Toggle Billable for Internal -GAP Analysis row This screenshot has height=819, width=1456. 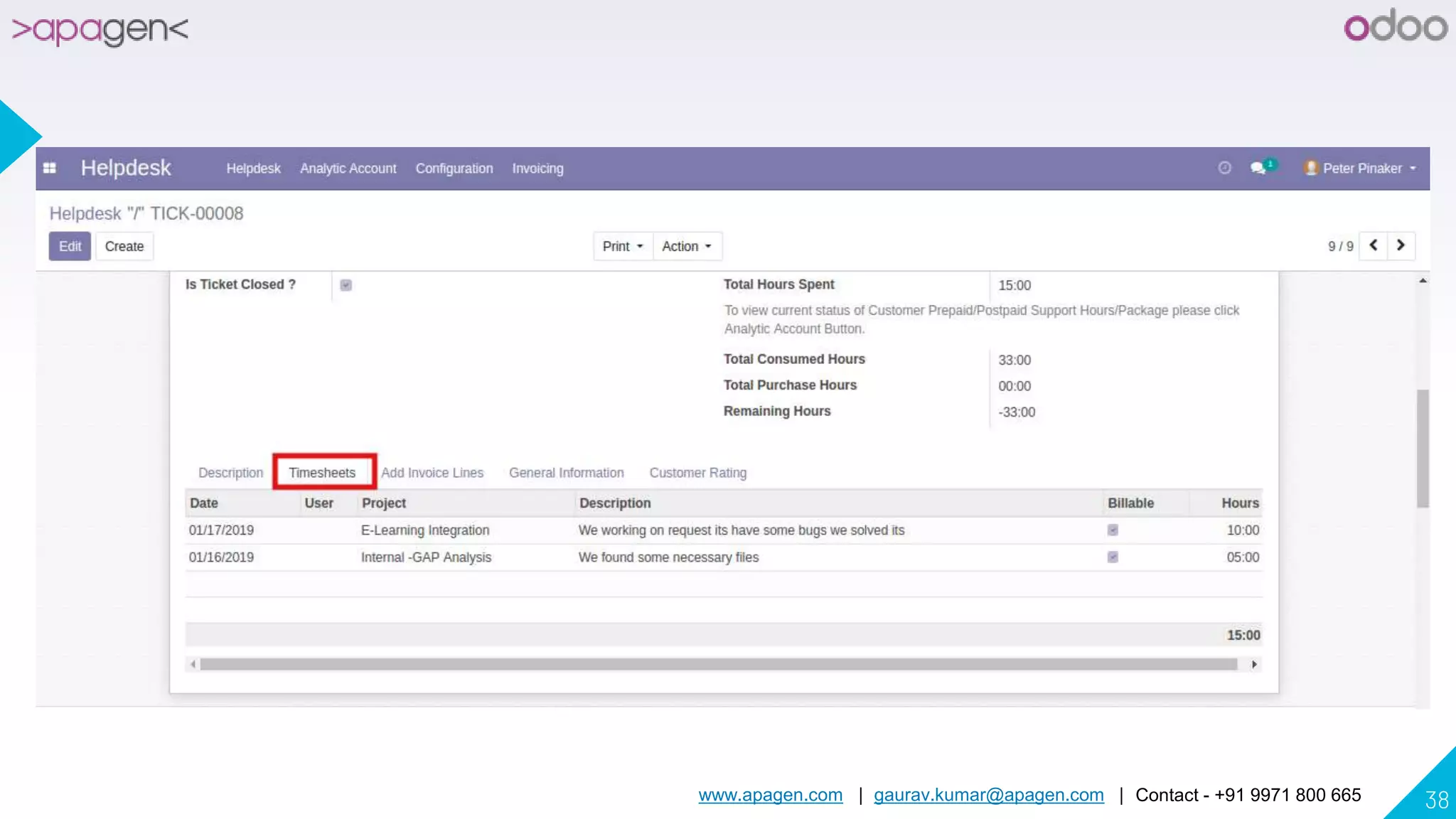tap(1113, 557)
